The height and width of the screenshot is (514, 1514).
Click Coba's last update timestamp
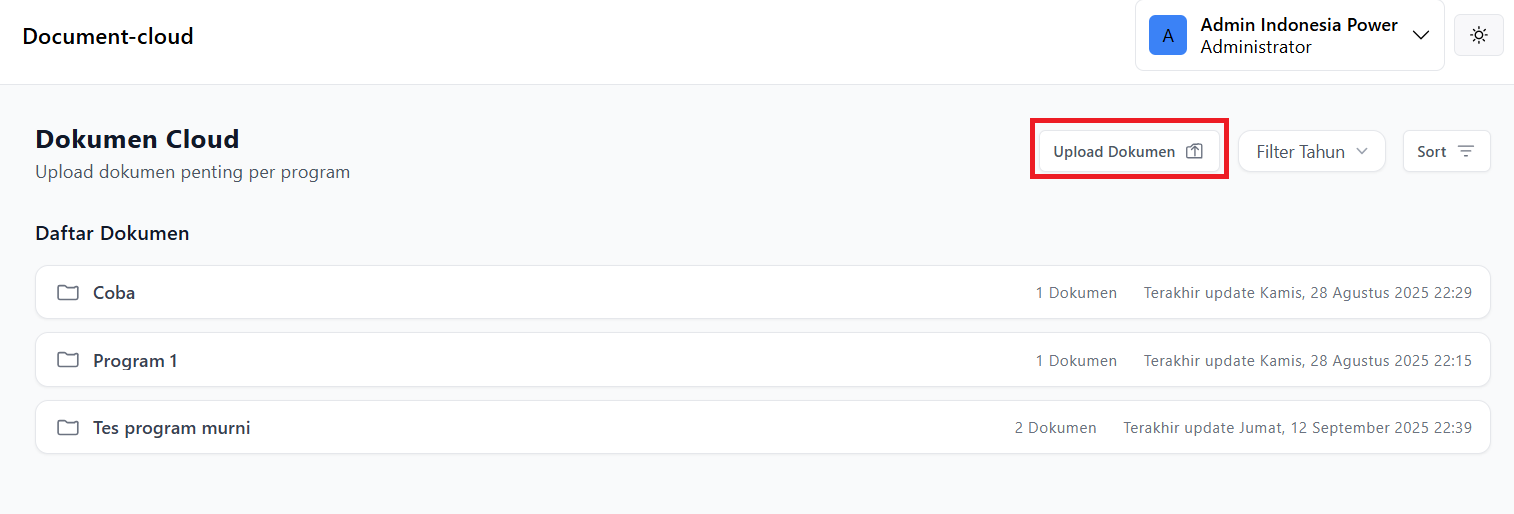[x=1307, y=293]
